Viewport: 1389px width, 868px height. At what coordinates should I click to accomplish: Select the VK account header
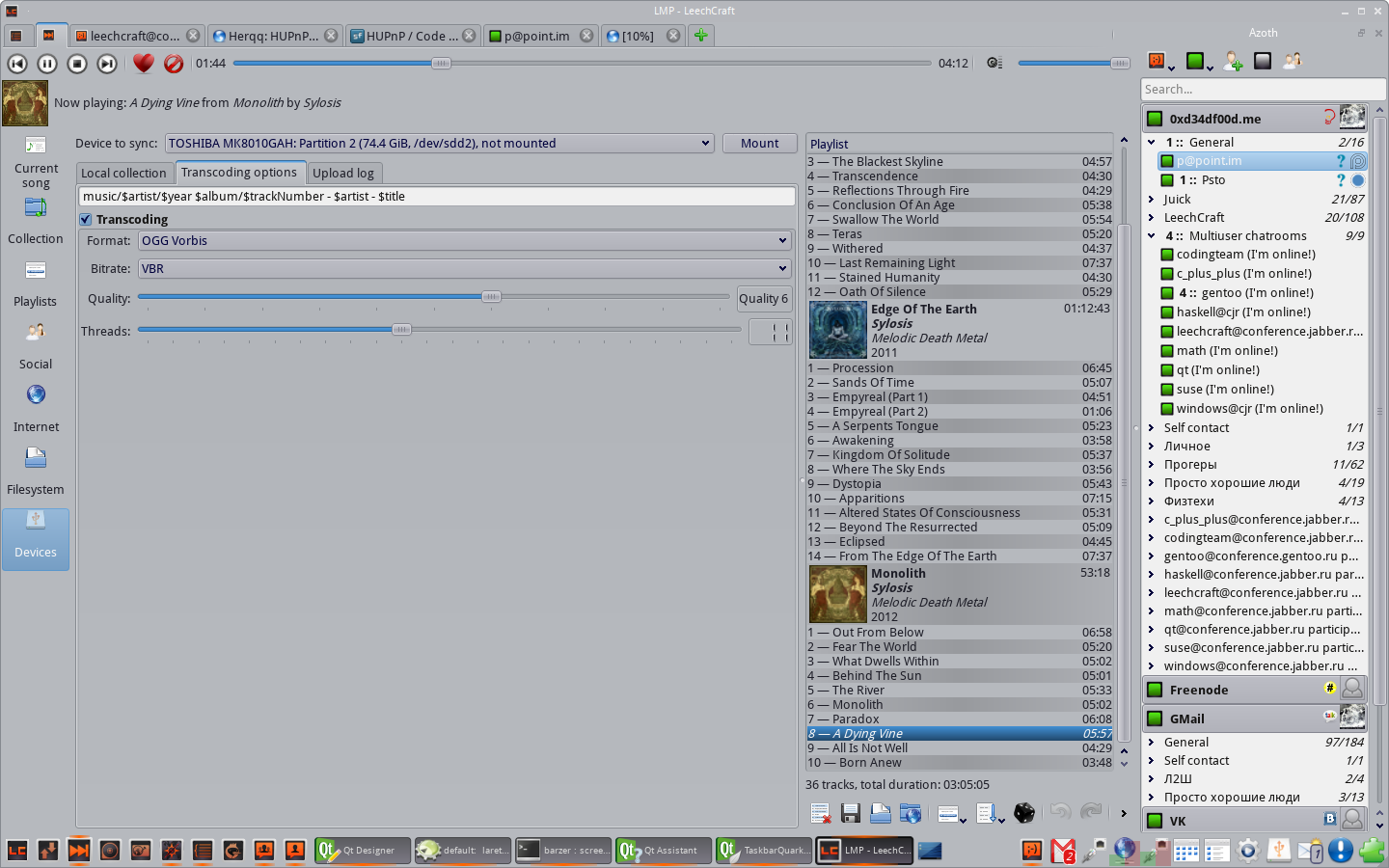coord(1256,820)
